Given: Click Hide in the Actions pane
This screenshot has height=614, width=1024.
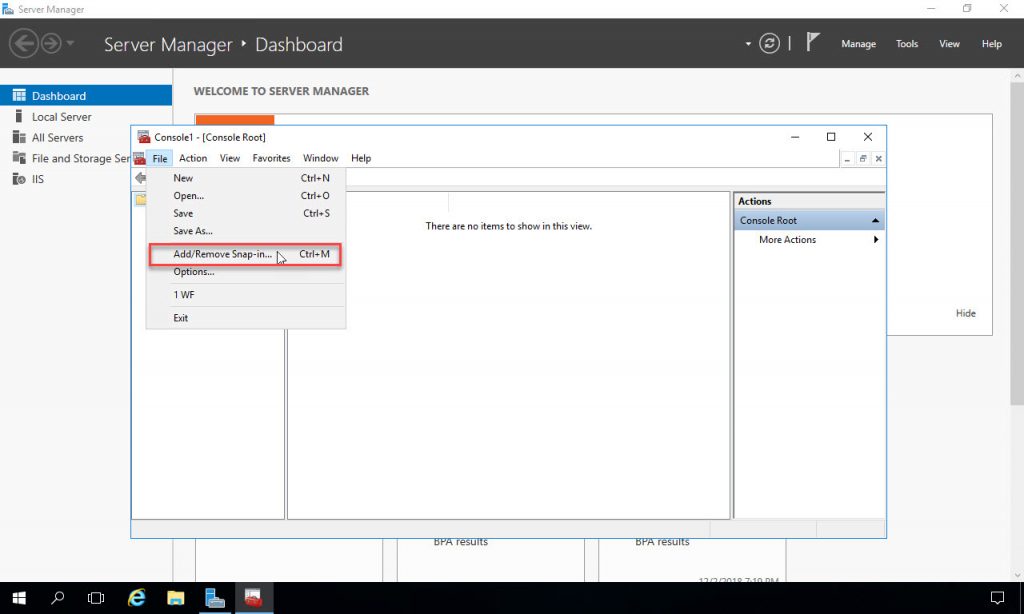Looking at the screenshot, I should [x=965, y=313].
